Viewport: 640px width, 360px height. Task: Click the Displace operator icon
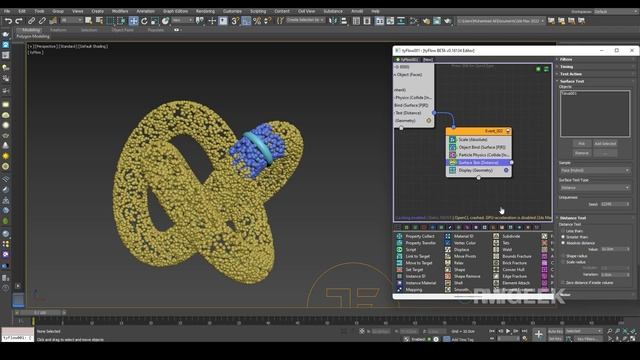(448, 249)
